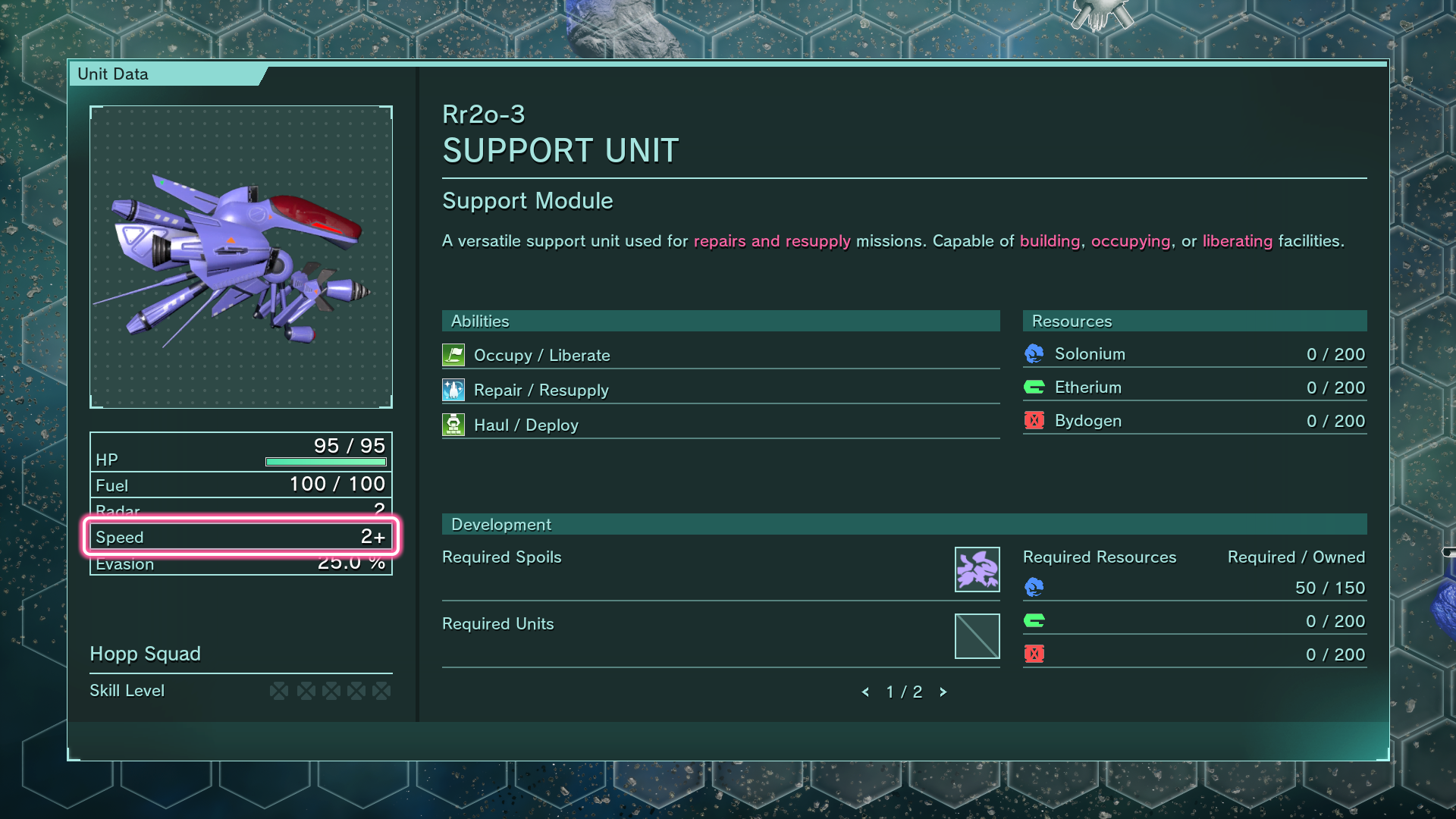Click the HP bar gauge
The width and height of the screenshot is (1456, 819).
pyautogui.click(x=326, y=462)
